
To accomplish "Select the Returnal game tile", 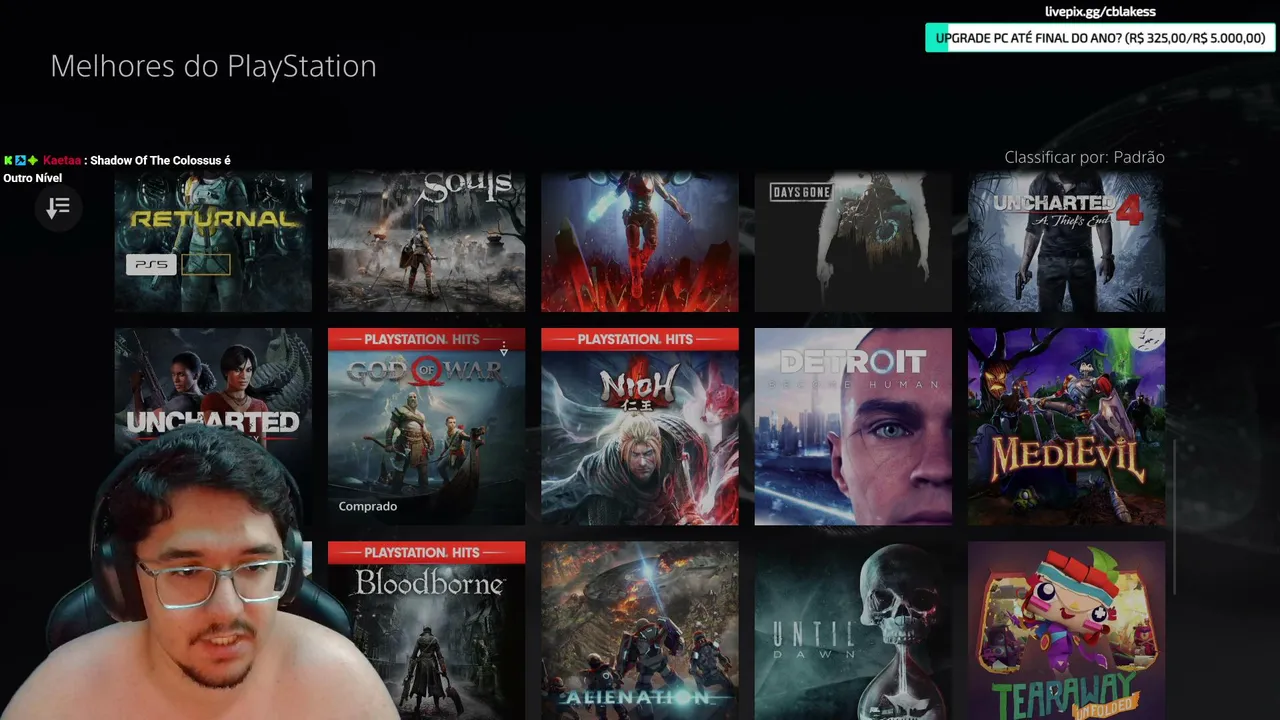I will click(x=213, y=241).
